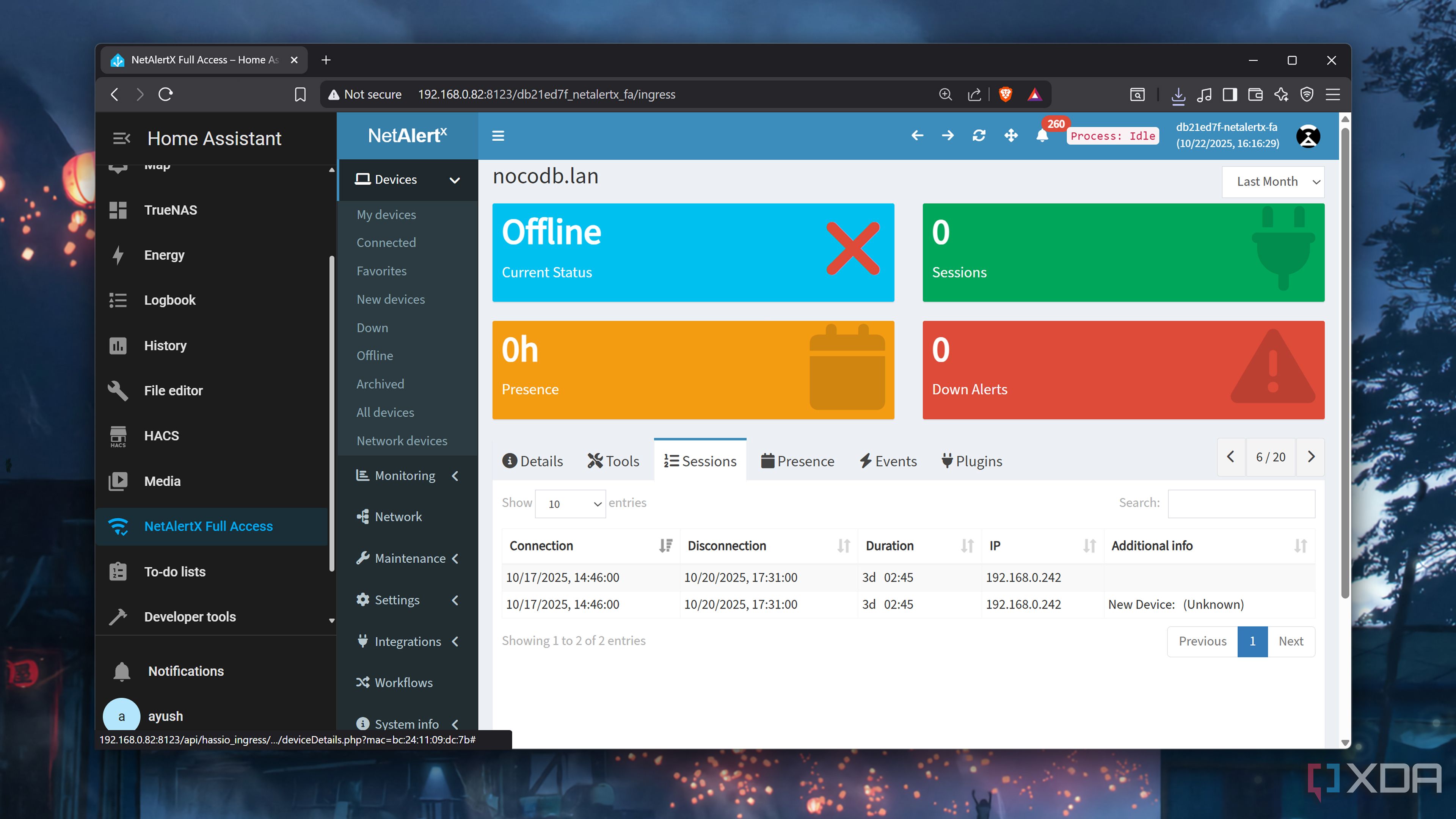Click the user avatar icon in NetAlertX
The height and width of the screenshot is (819, 1456).
click(x=1309, y=136)
